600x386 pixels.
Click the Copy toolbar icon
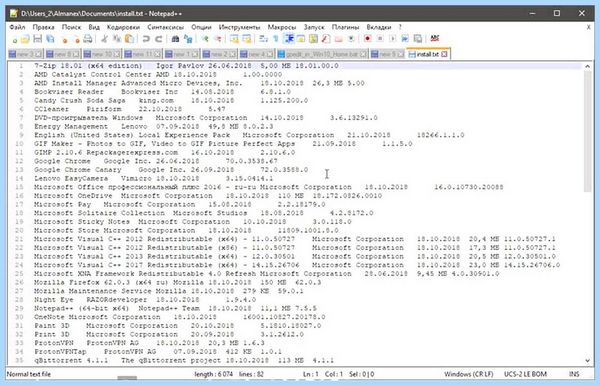(x=117, y=39)
